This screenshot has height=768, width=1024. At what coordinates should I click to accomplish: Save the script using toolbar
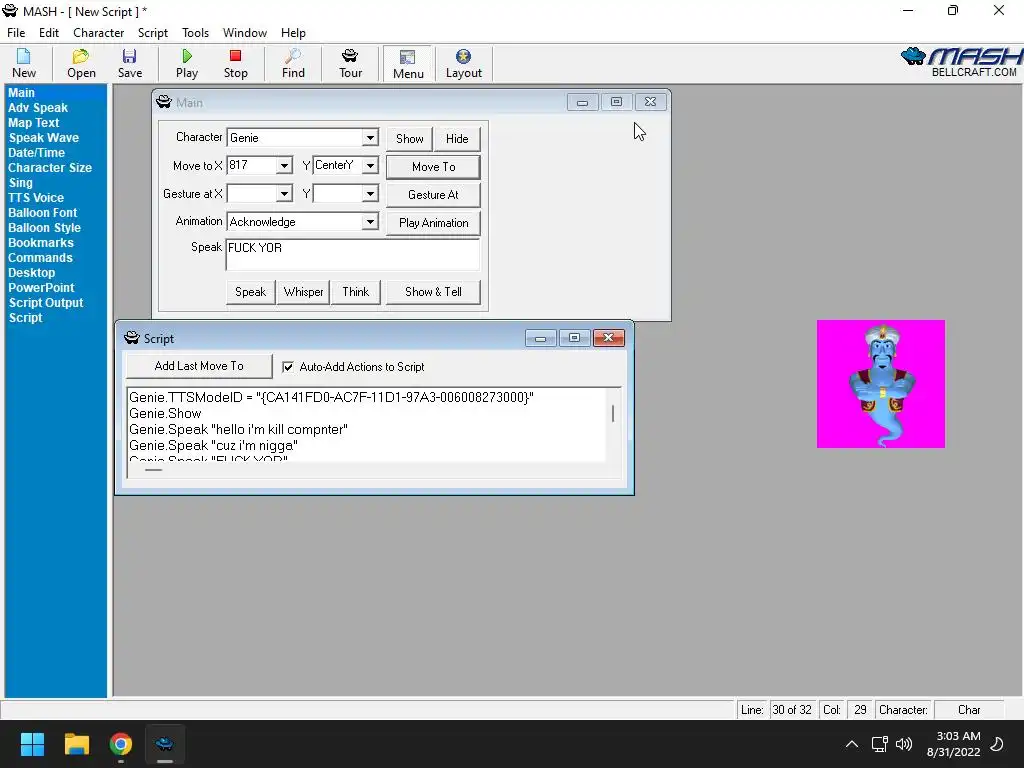point(129,63)
